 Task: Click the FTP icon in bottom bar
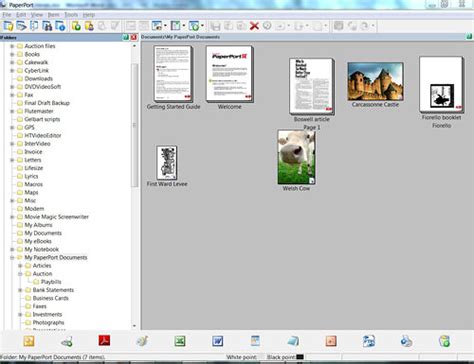coord(369,341)
